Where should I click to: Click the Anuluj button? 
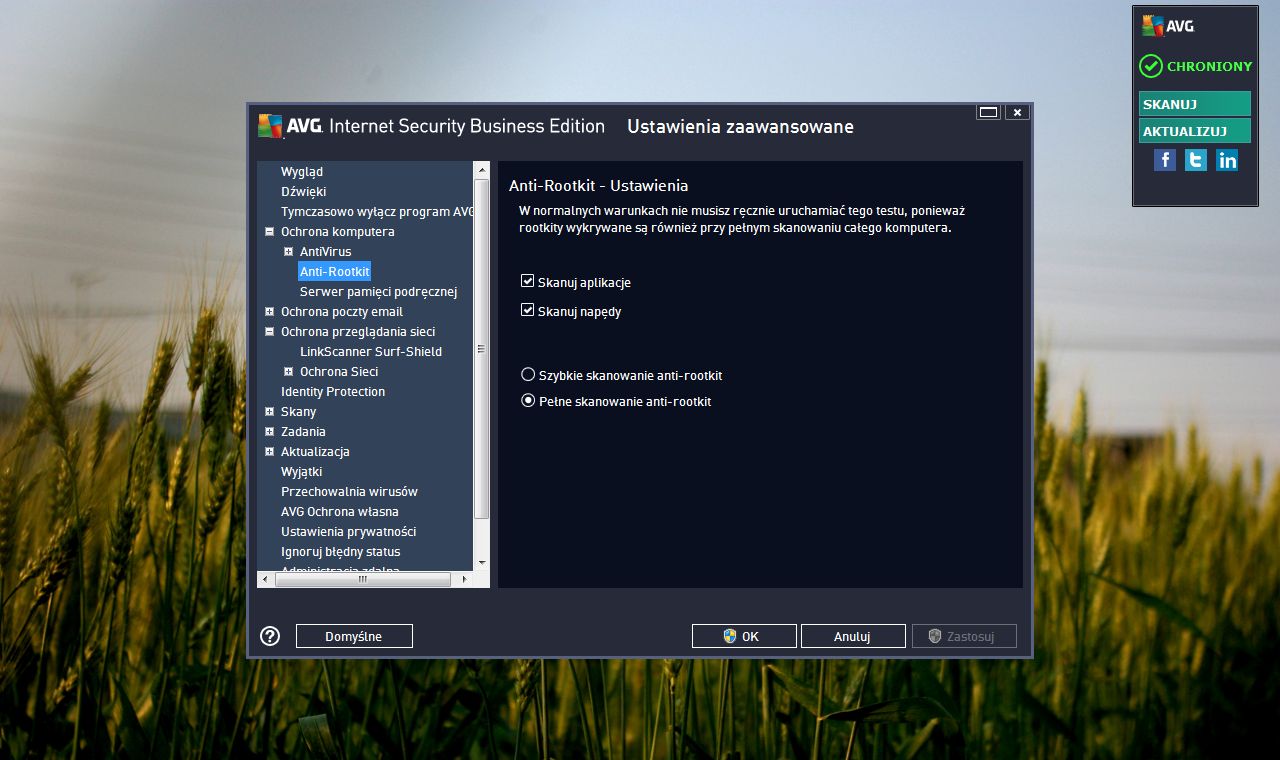[x=853, y=636]
